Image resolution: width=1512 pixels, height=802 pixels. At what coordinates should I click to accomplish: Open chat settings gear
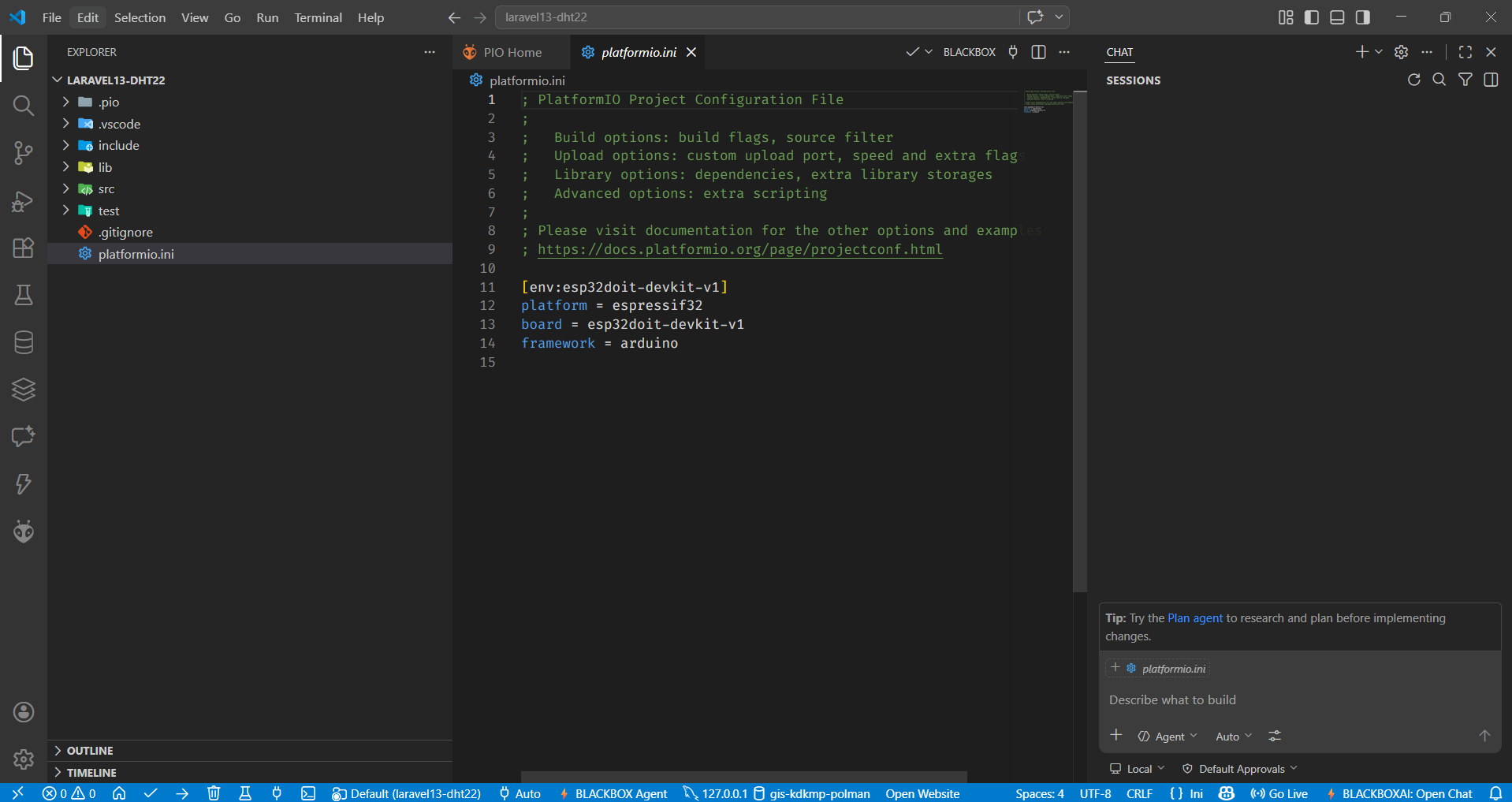(x=1401, y=52)
